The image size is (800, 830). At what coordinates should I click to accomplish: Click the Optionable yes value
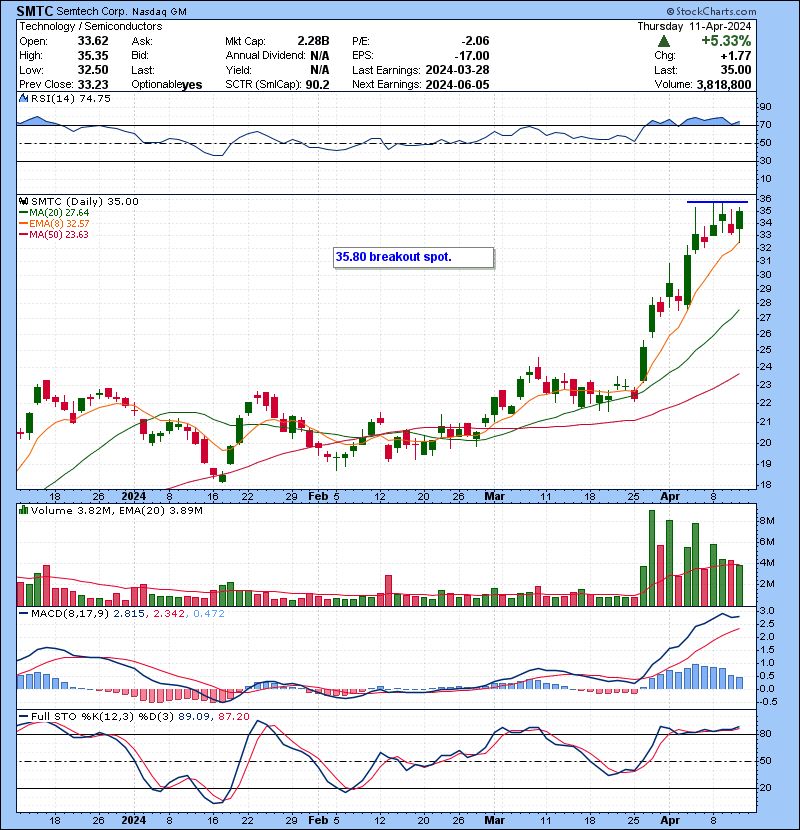(x=192, y=85)
